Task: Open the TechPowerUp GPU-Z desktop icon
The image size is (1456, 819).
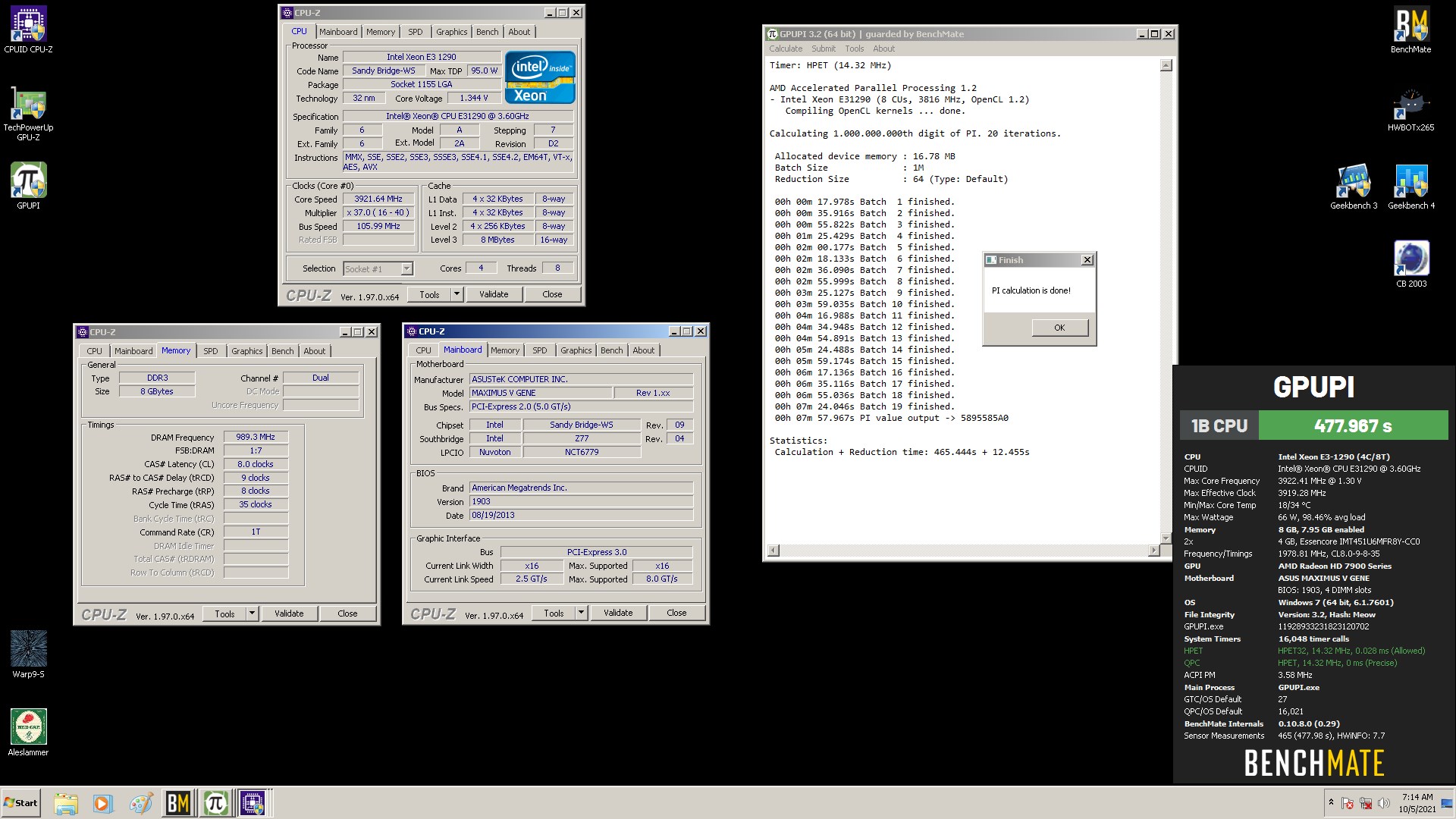Action: point(28,114)
